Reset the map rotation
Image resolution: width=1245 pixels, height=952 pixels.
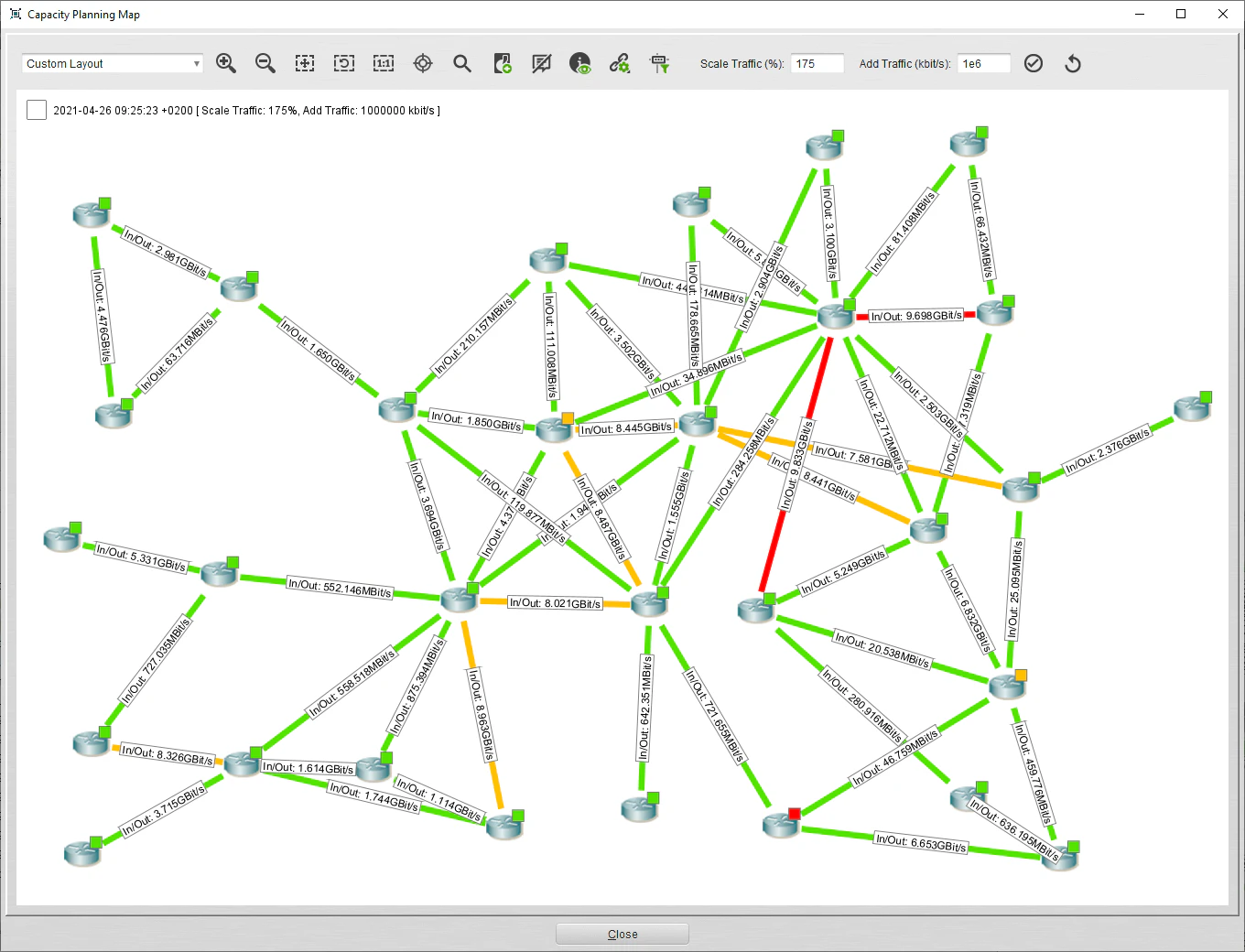click(x=343, y=63)
